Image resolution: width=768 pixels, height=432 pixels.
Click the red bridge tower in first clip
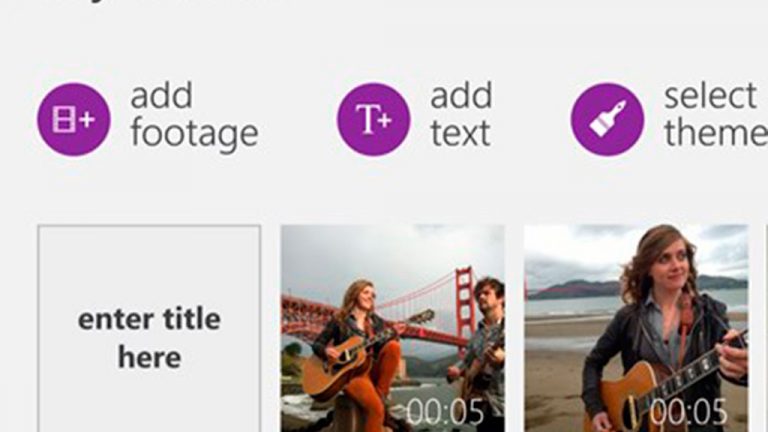(463, 306)
